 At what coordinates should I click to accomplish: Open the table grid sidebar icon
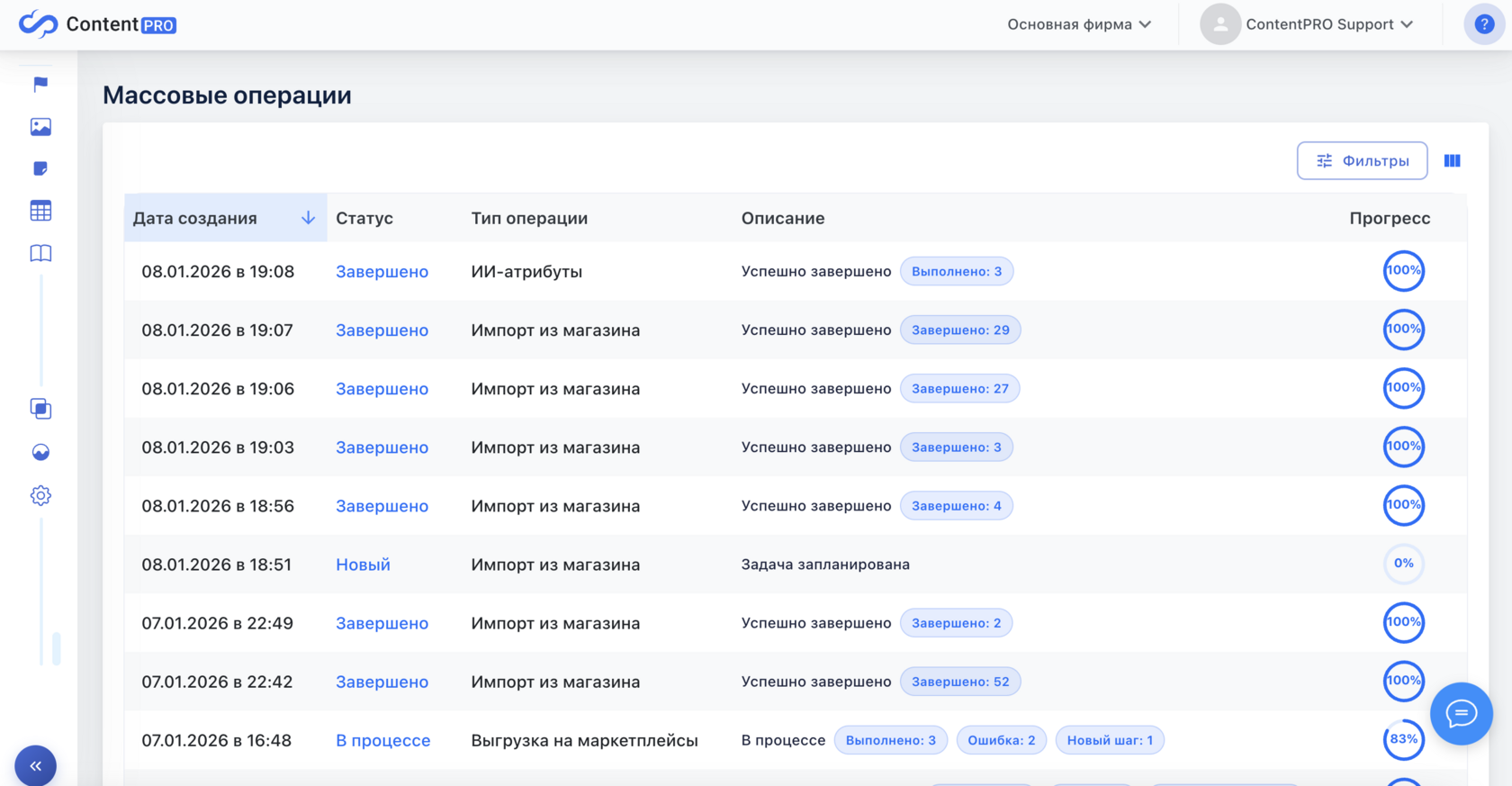pos(40,211)
